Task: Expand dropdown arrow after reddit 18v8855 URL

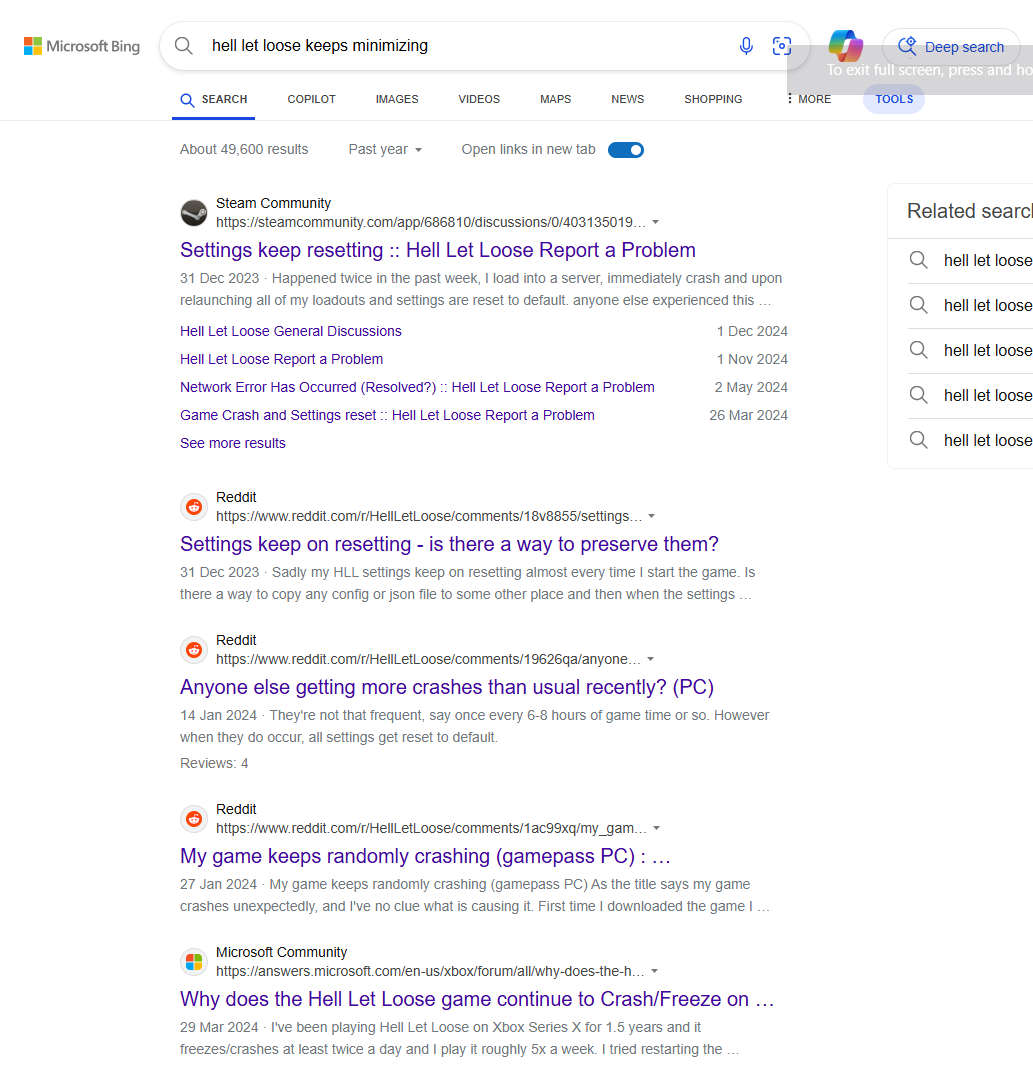Action: pyautogui.click(x=651, y=517)
